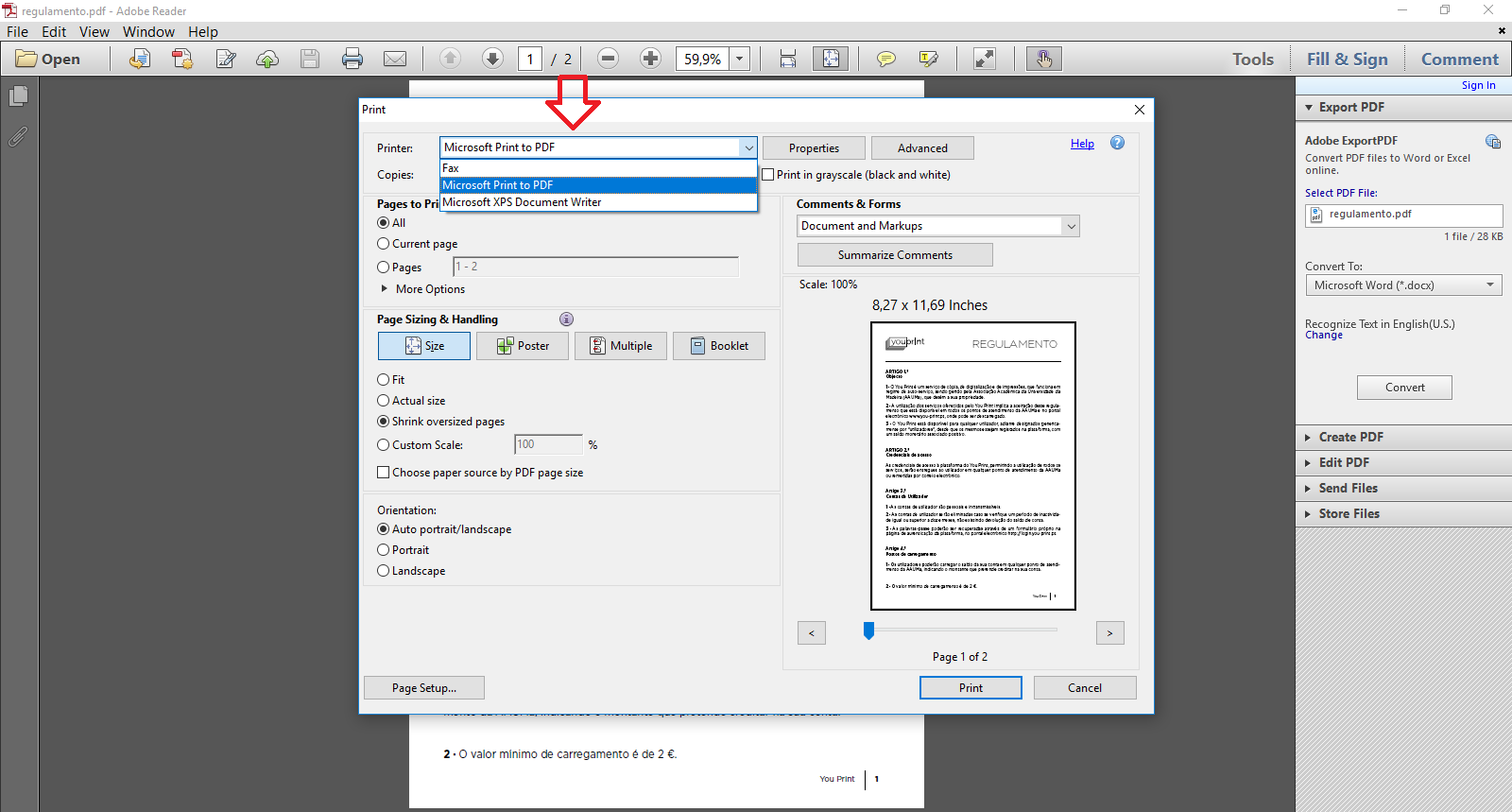Screen dimensions: 1512x812
Task: Click the Page Setup button
Action: (423, 688)
